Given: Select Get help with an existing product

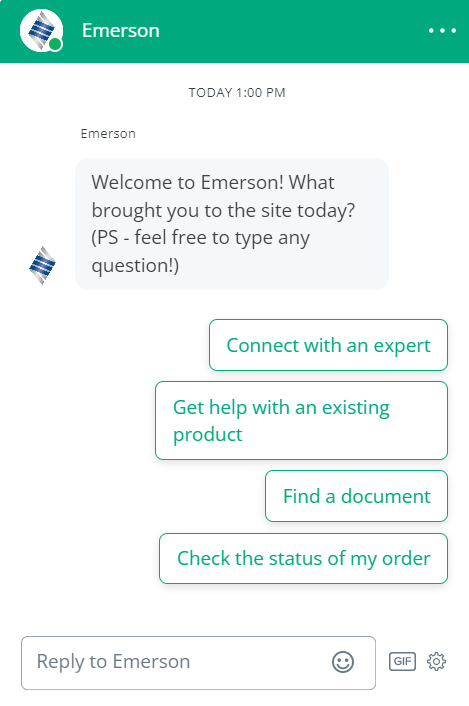Looking at the screenshot, I should (x=302, y=421).
